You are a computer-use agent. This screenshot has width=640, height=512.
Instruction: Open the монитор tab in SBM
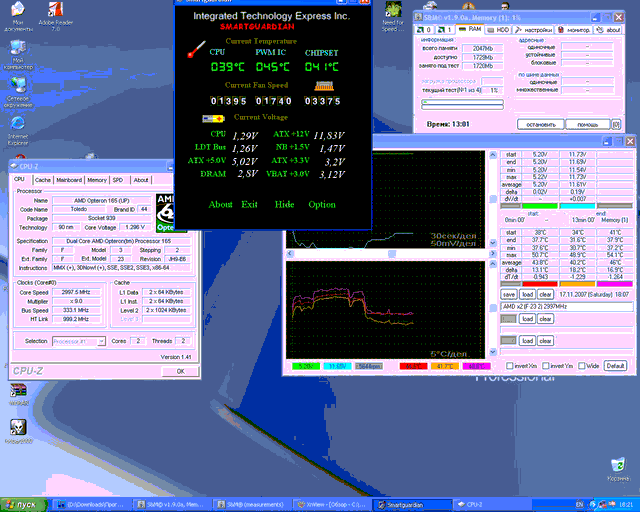(x=574, y=30)
